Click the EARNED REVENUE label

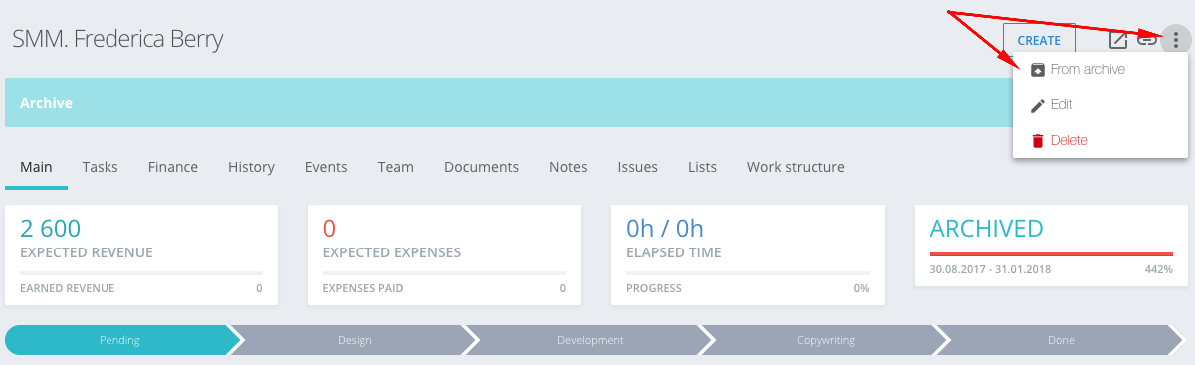pyautogui.click(x=67, y=288)
